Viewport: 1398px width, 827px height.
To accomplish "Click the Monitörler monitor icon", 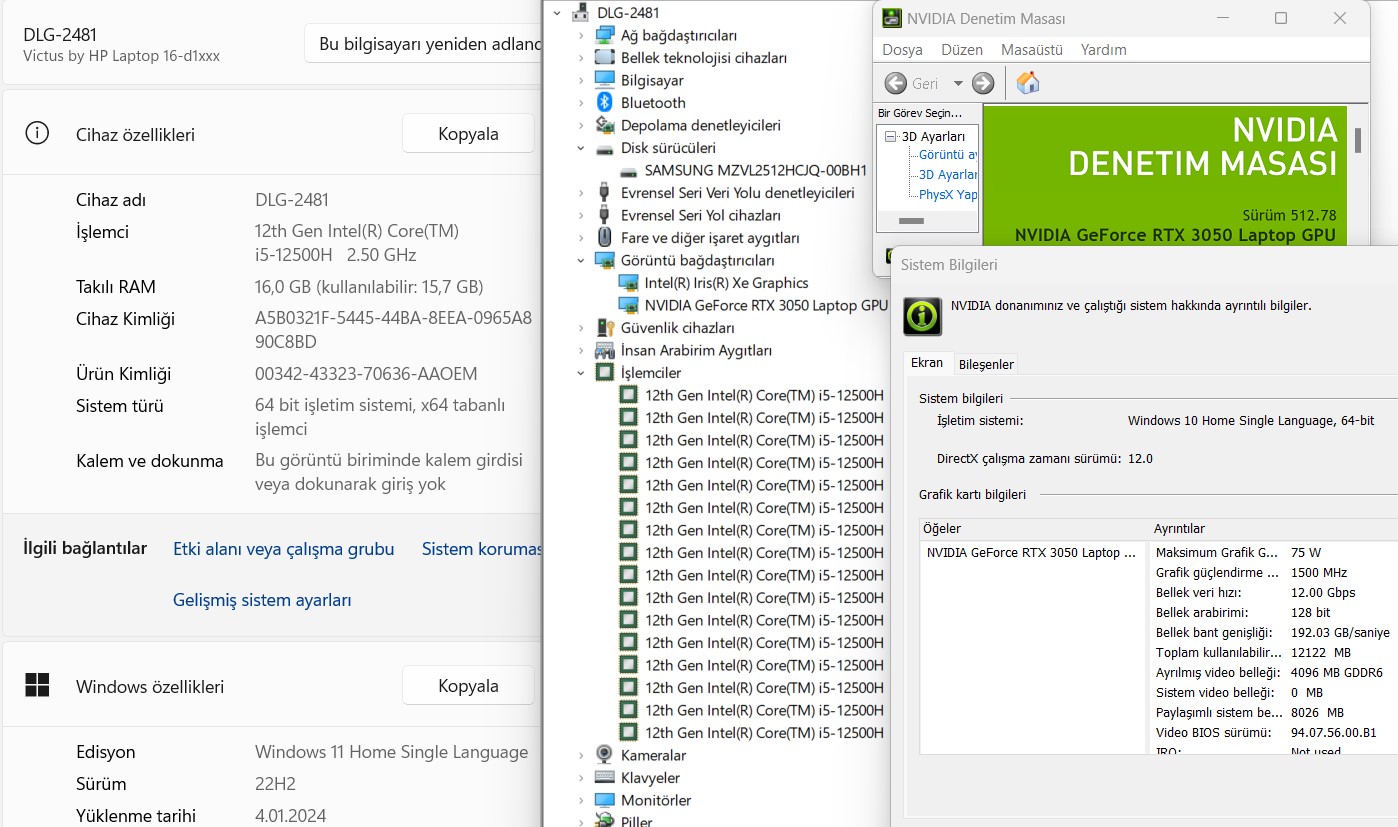I will click(604, 800).
